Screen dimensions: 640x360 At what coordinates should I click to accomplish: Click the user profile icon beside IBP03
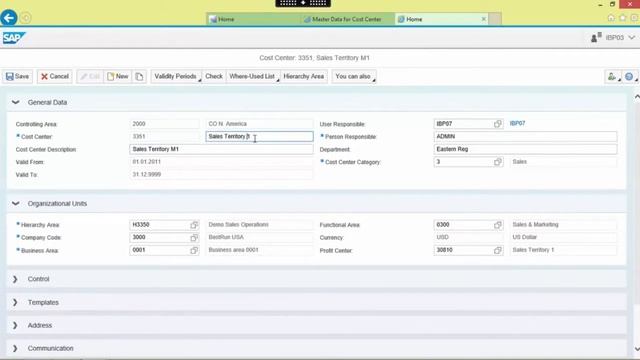pos(596,38)
